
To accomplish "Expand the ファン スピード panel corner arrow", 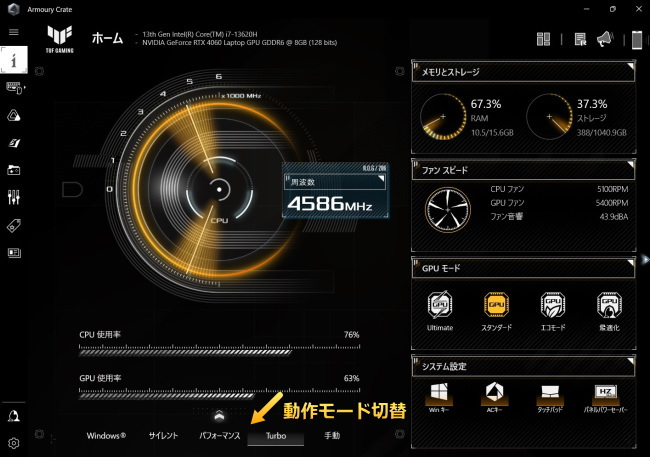I will coord(631,165).
